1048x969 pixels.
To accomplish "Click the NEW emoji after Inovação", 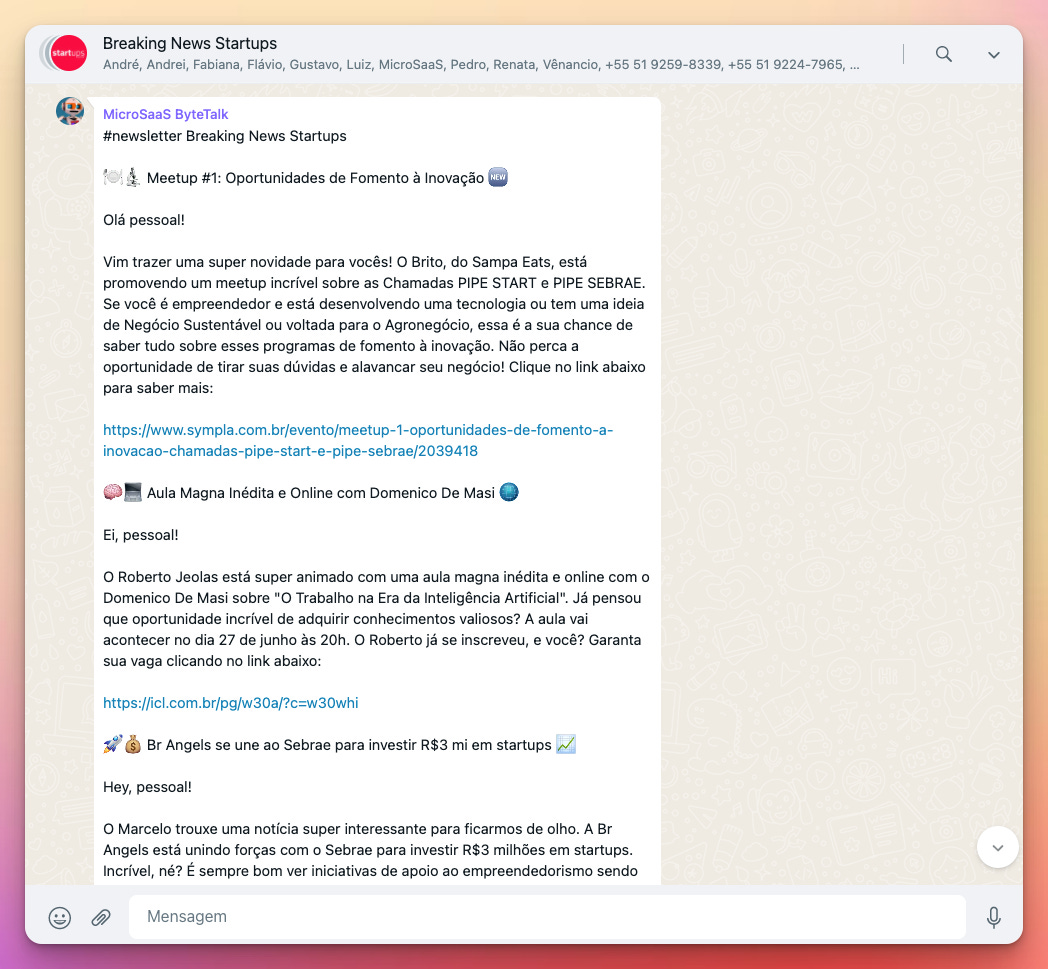I will (x=498, y=177).
